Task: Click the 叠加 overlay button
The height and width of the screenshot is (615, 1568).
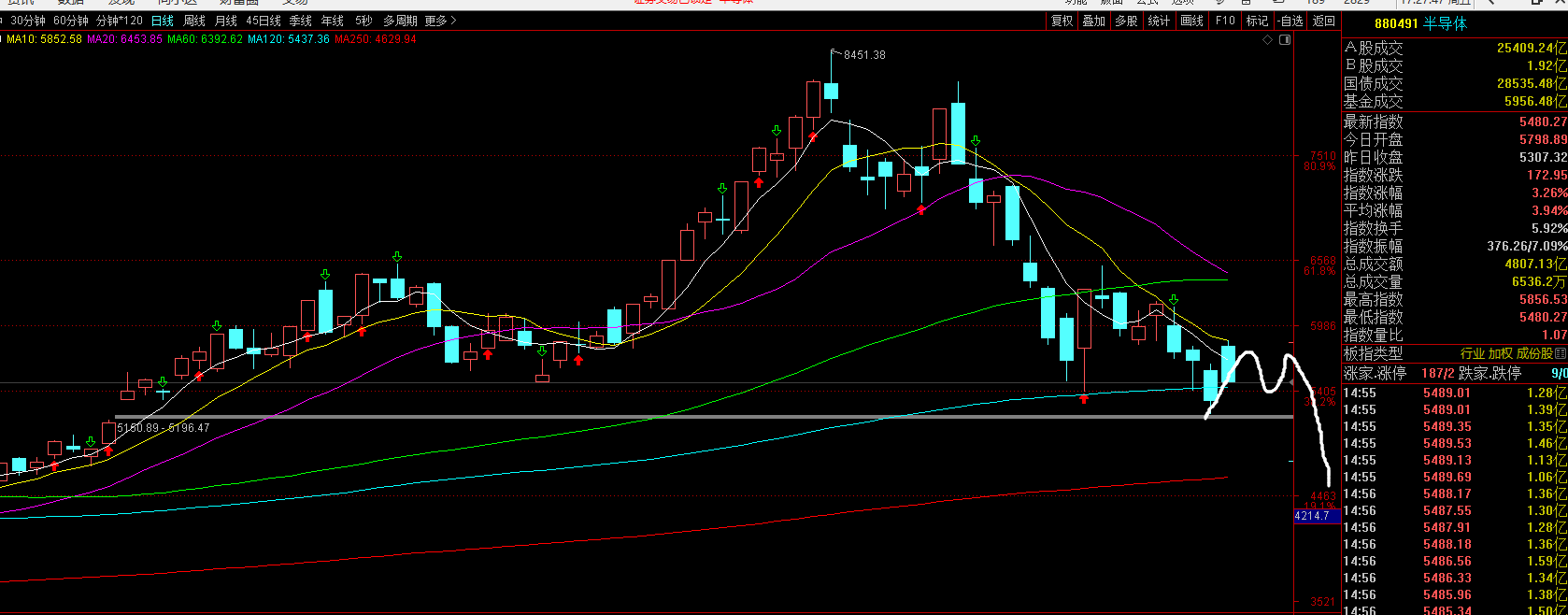Action: 1094,21
